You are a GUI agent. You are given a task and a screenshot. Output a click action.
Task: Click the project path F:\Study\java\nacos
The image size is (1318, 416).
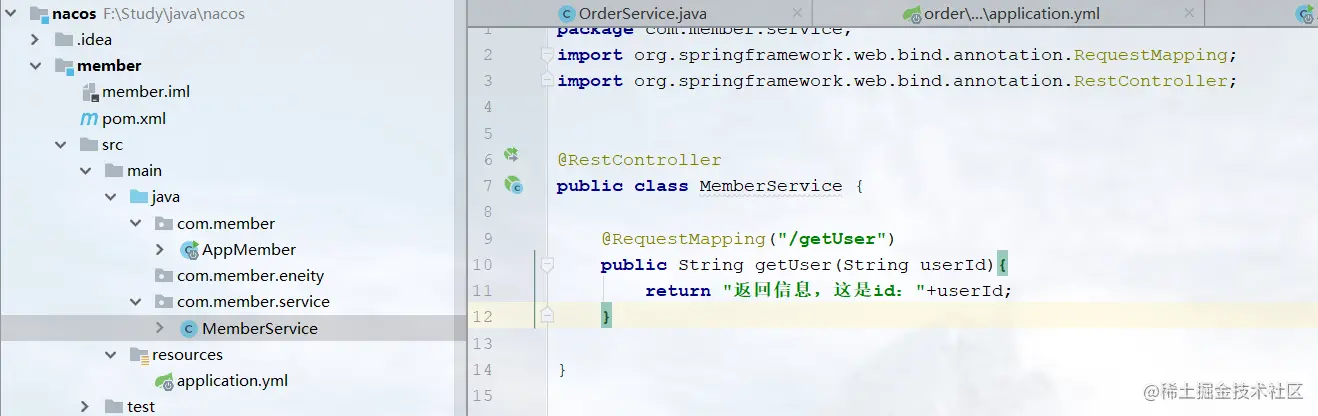[x=174, y=14]
